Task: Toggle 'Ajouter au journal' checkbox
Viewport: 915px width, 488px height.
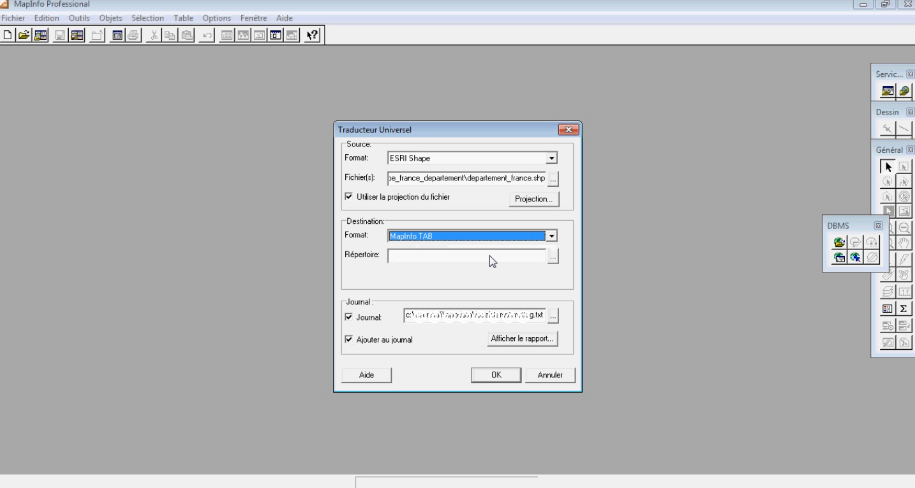Action: 348,339
